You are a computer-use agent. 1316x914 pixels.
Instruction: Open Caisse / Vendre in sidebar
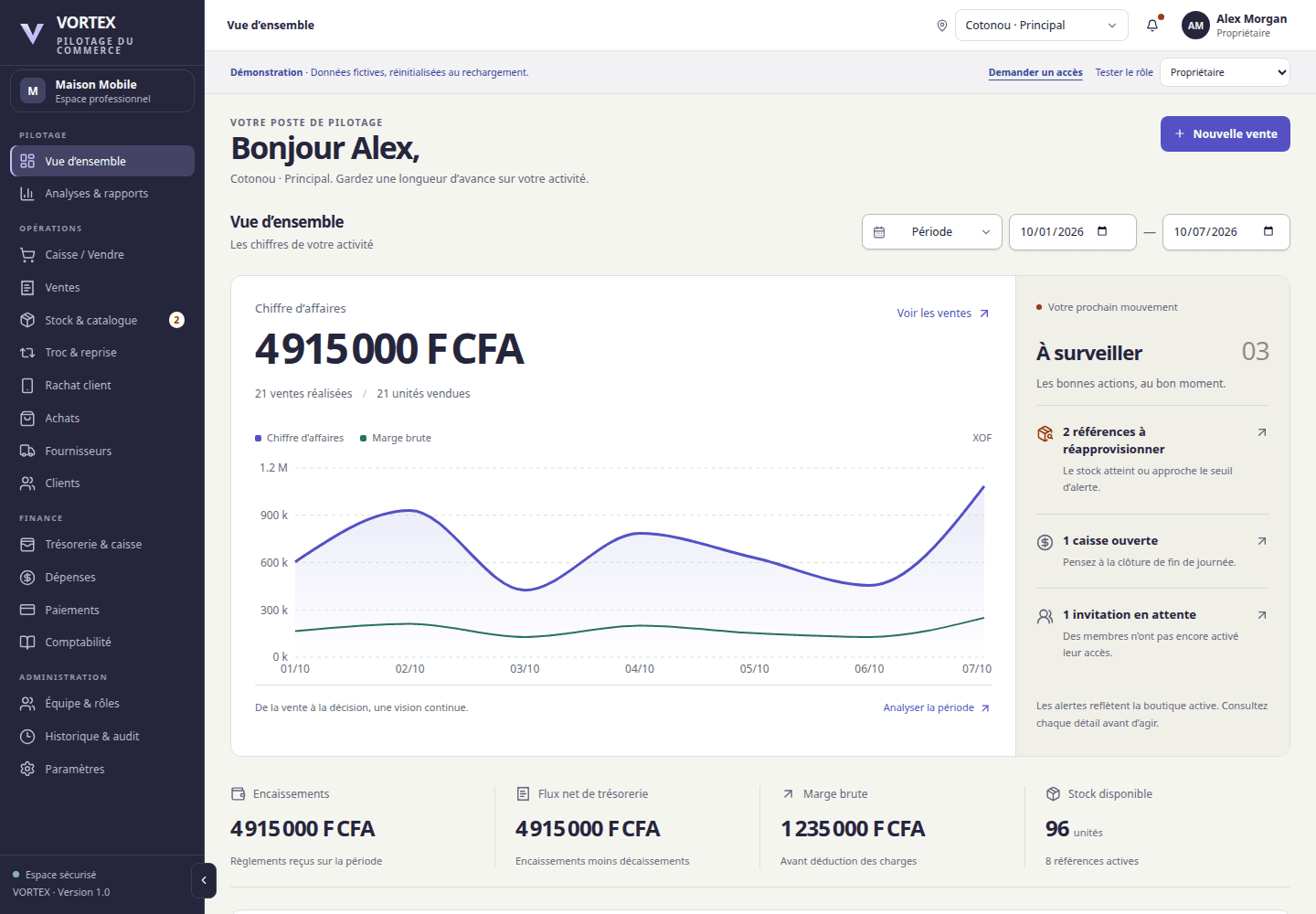click(102, 255)
